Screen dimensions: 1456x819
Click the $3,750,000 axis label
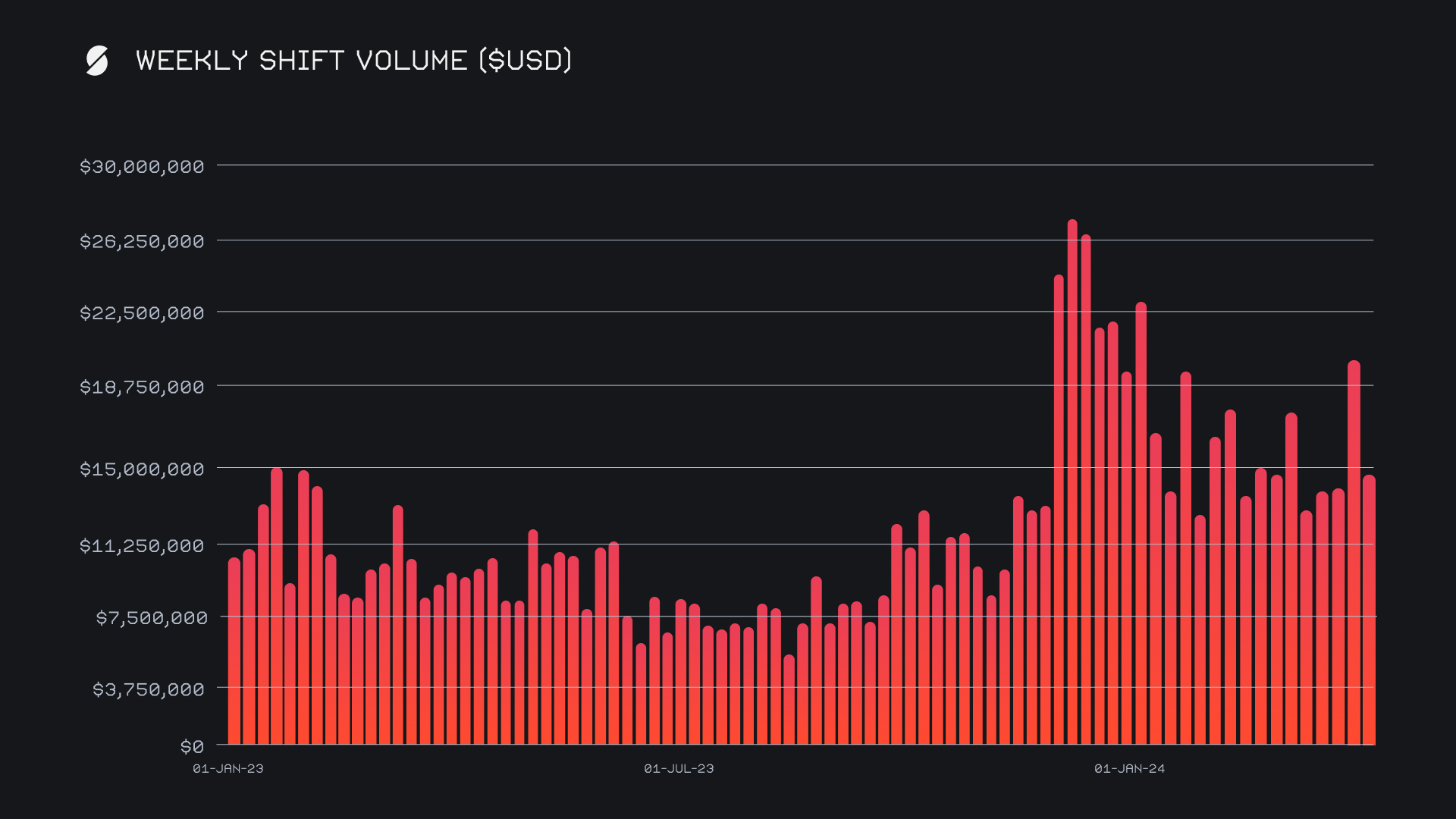tap(148, 689)
